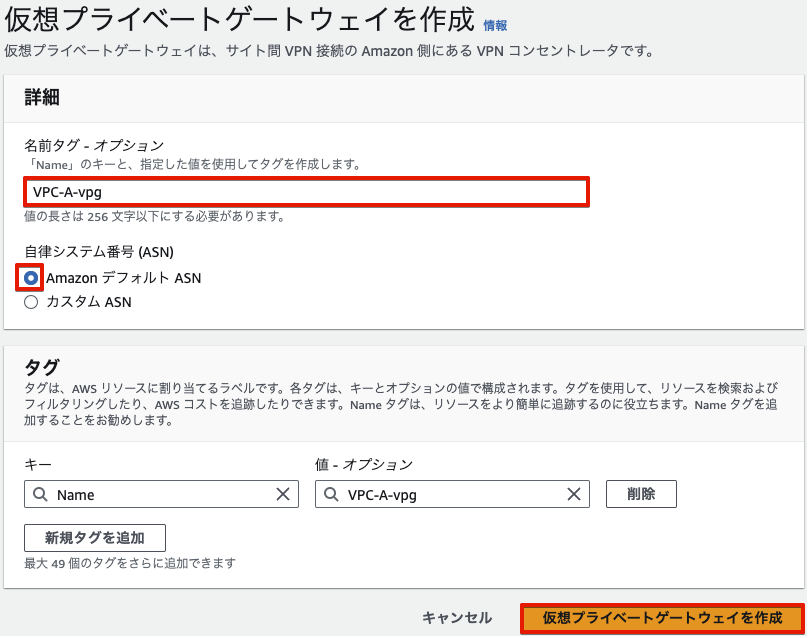Click the 名前タグ - オプション label

(92, 144)
